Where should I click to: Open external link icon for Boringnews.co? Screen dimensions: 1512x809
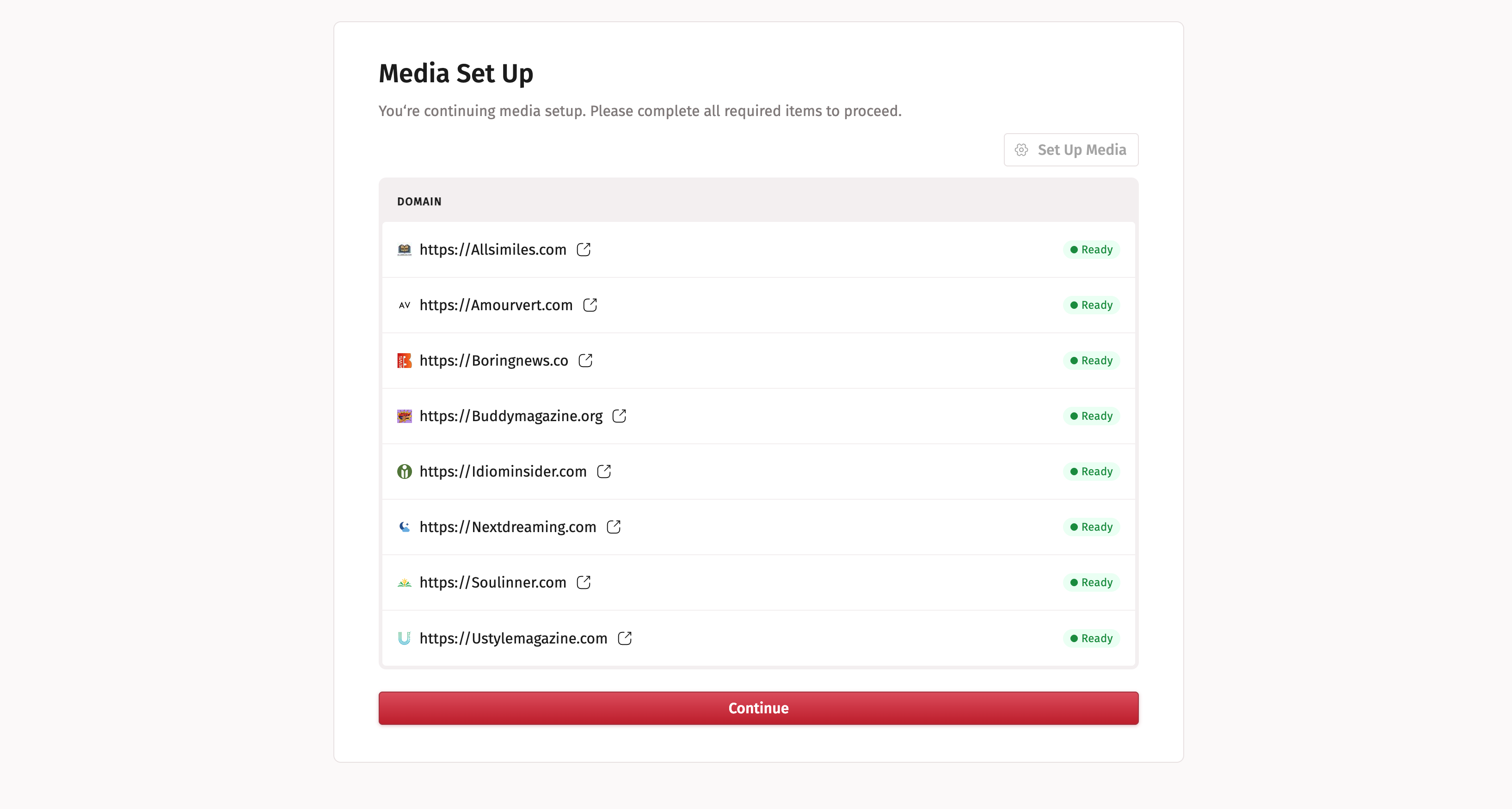585,360
